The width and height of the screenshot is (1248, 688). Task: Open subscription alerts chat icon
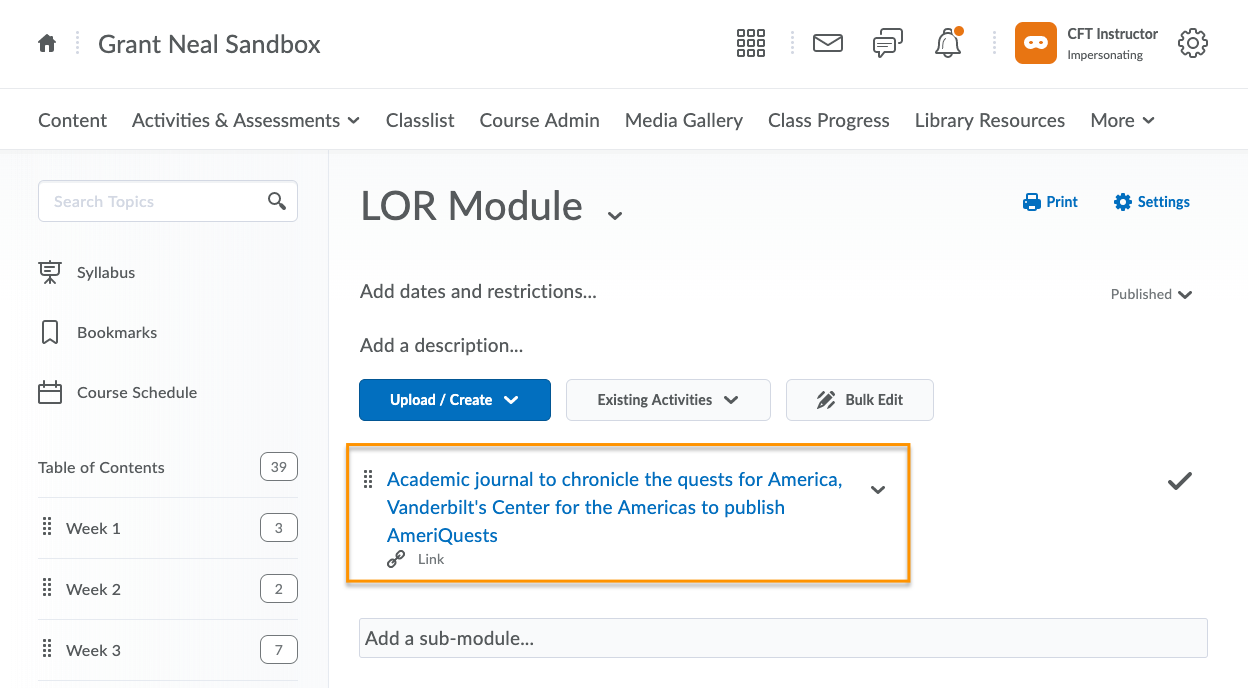[887, 43]
